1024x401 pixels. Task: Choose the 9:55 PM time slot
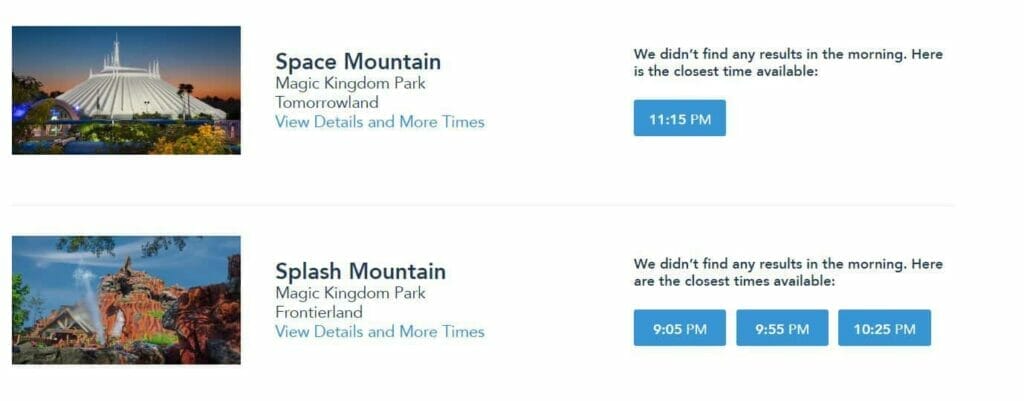click(x=782, y=328)
